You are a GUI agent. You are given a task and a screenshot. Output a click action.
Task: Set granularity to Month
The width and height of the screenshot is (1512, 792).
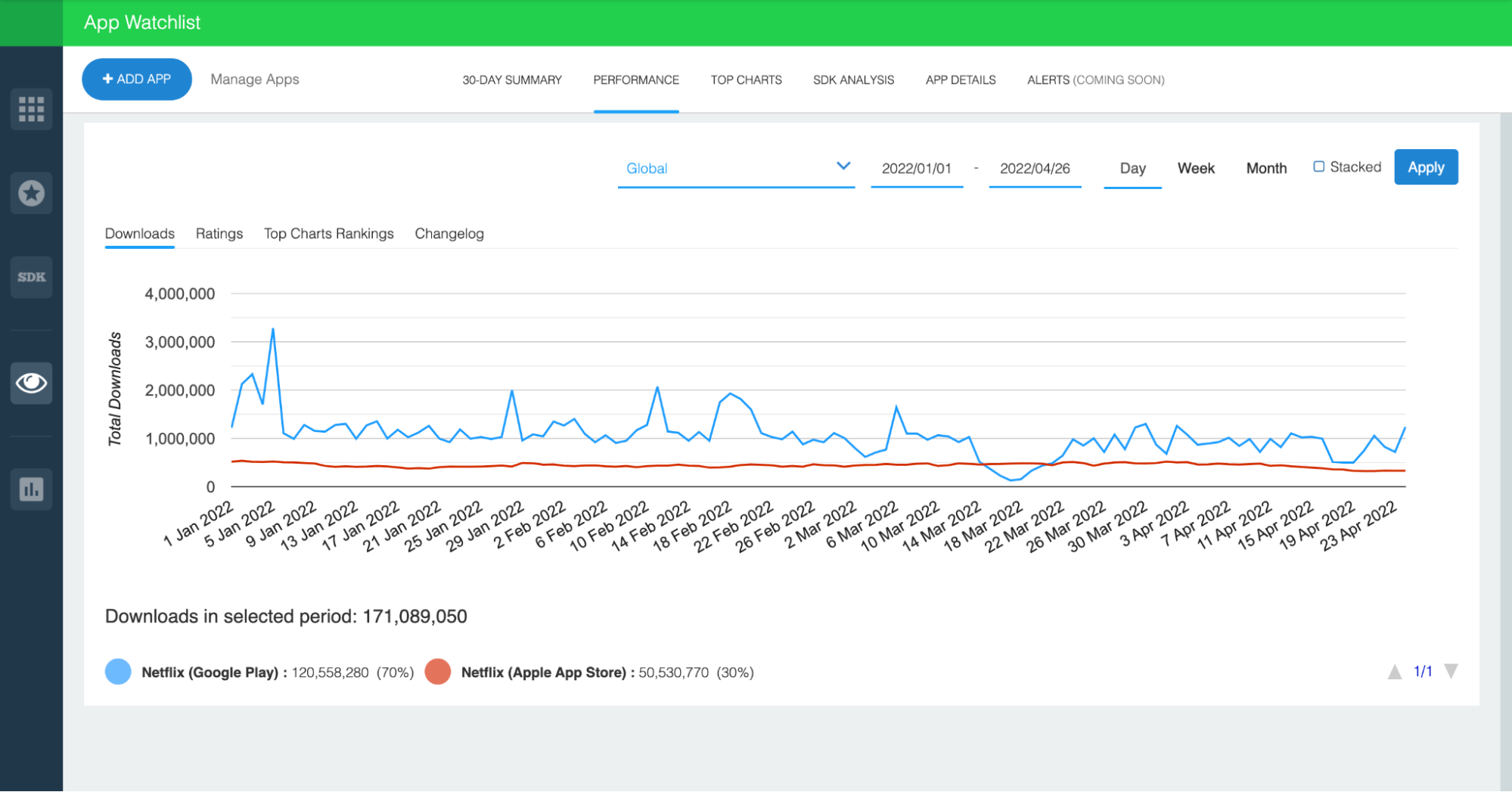[x=1266, y=168]
